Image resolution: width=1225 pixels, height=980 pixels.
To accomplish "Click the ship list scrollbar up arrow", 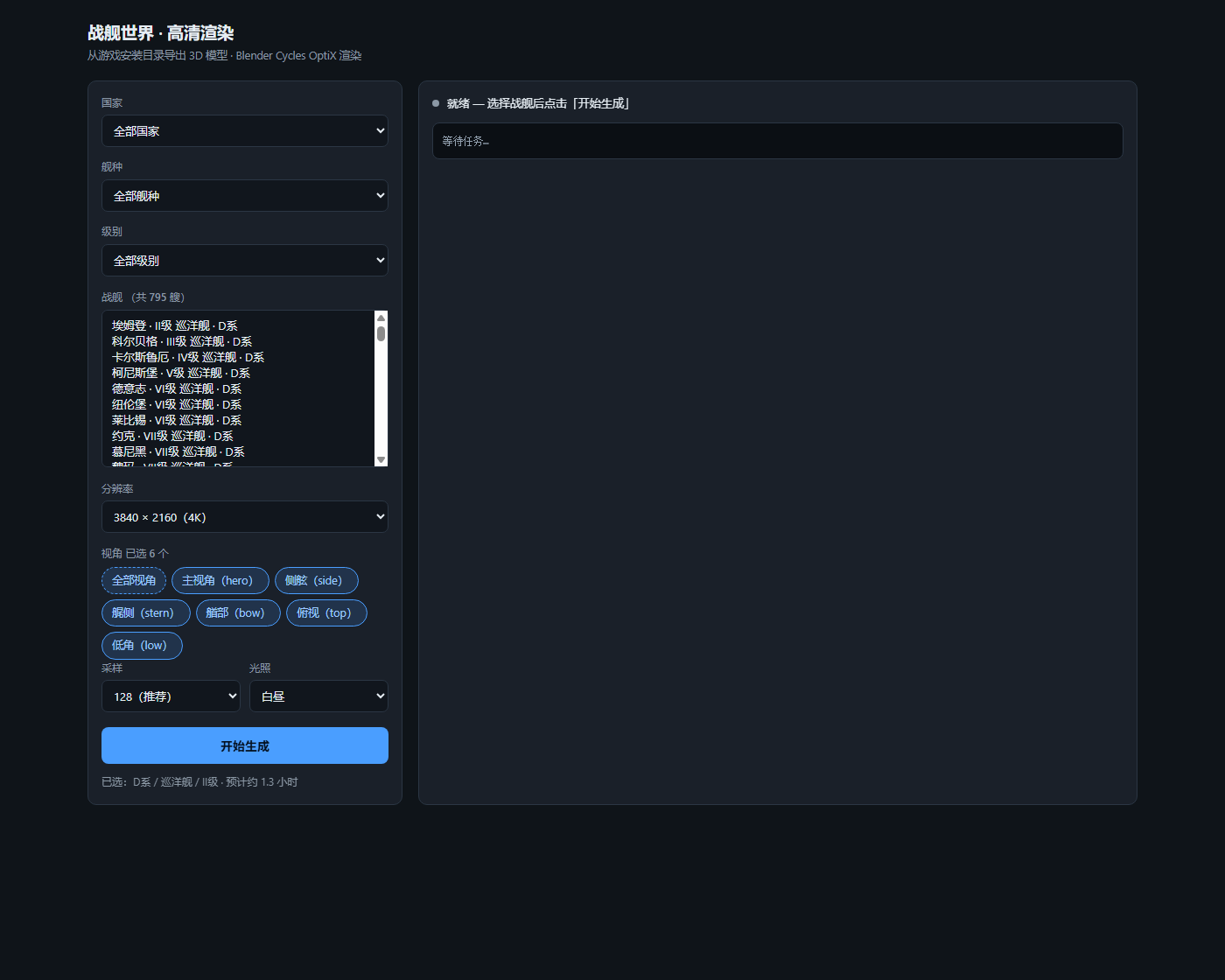I will click(x=381, y=318).
